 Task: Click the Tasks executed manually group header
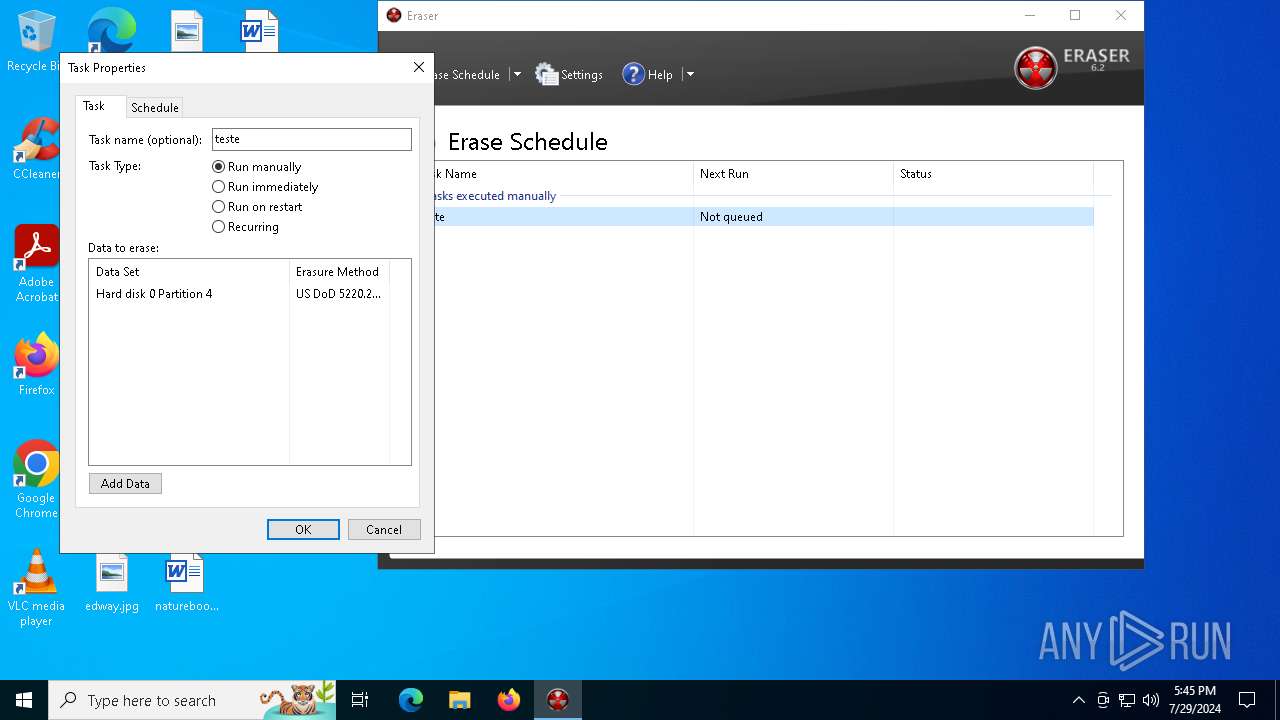tap(494, 196)
